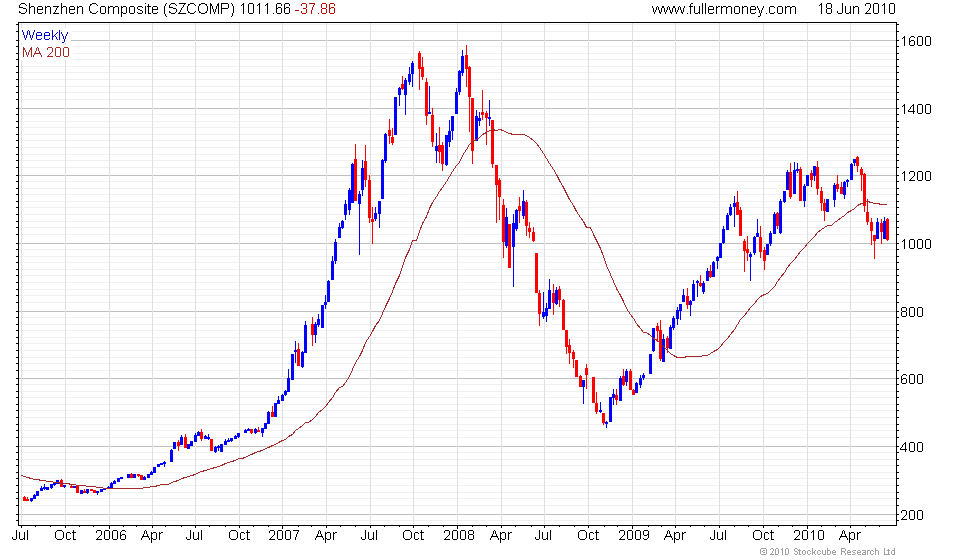The height and width of the screenshot is (560, 980).
Task: Select the Weekly interval label
Action: (44, 36)
